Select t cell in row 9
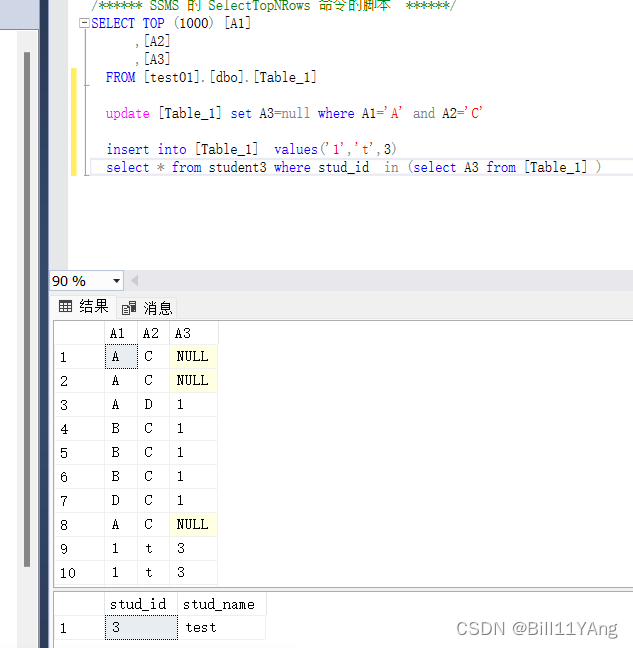Screen dimensions: 633x648 (x=153, y=548)
